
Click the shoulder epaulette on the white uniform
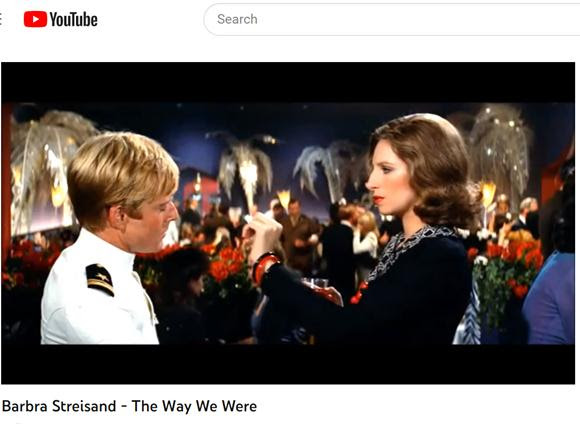[x=100, y=279]
